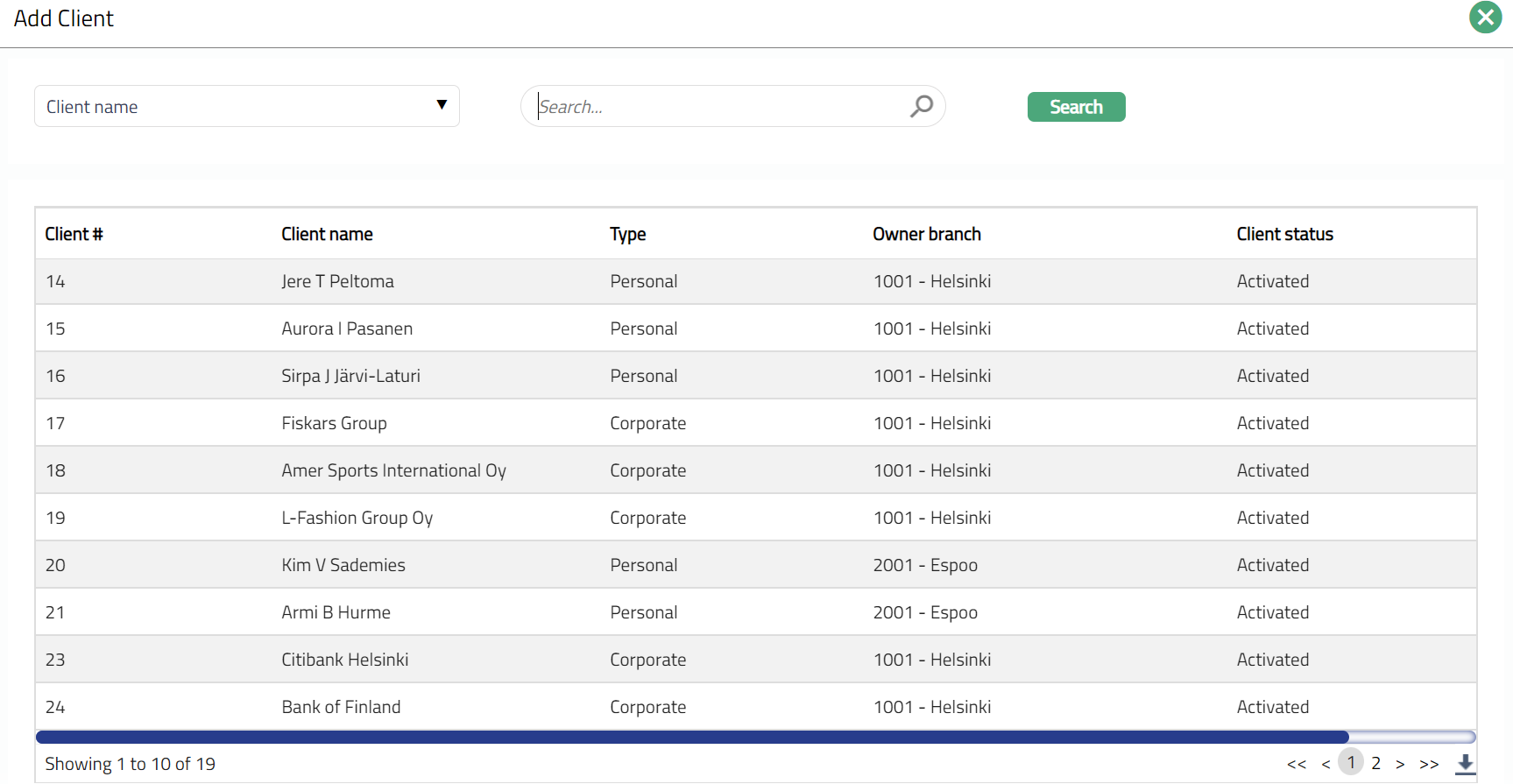The height and width of the screenshot is (784, 1513).
Task: Jump to the last page of results
Action: (1429, 764)
